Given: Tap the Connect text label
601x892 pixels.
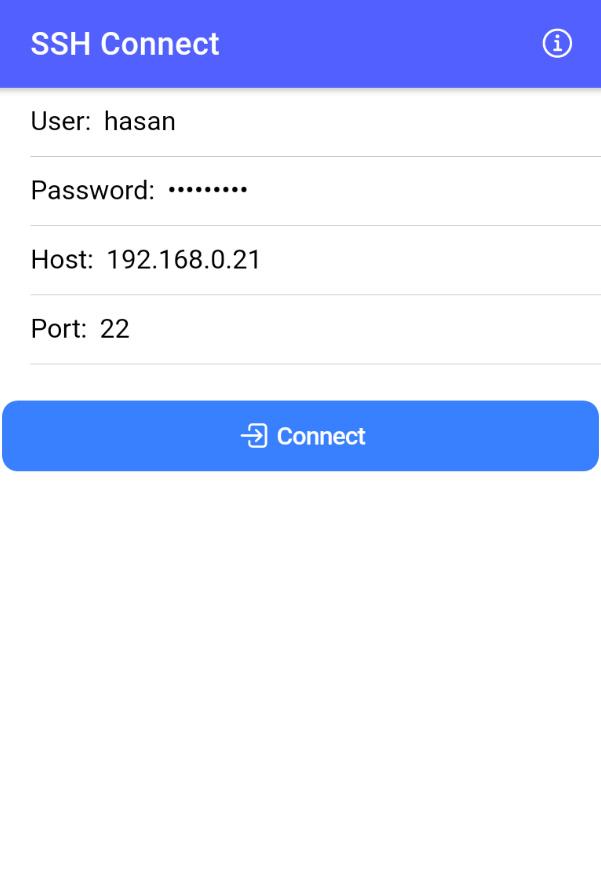Looking at the screenshot, I should click(320, 436).
